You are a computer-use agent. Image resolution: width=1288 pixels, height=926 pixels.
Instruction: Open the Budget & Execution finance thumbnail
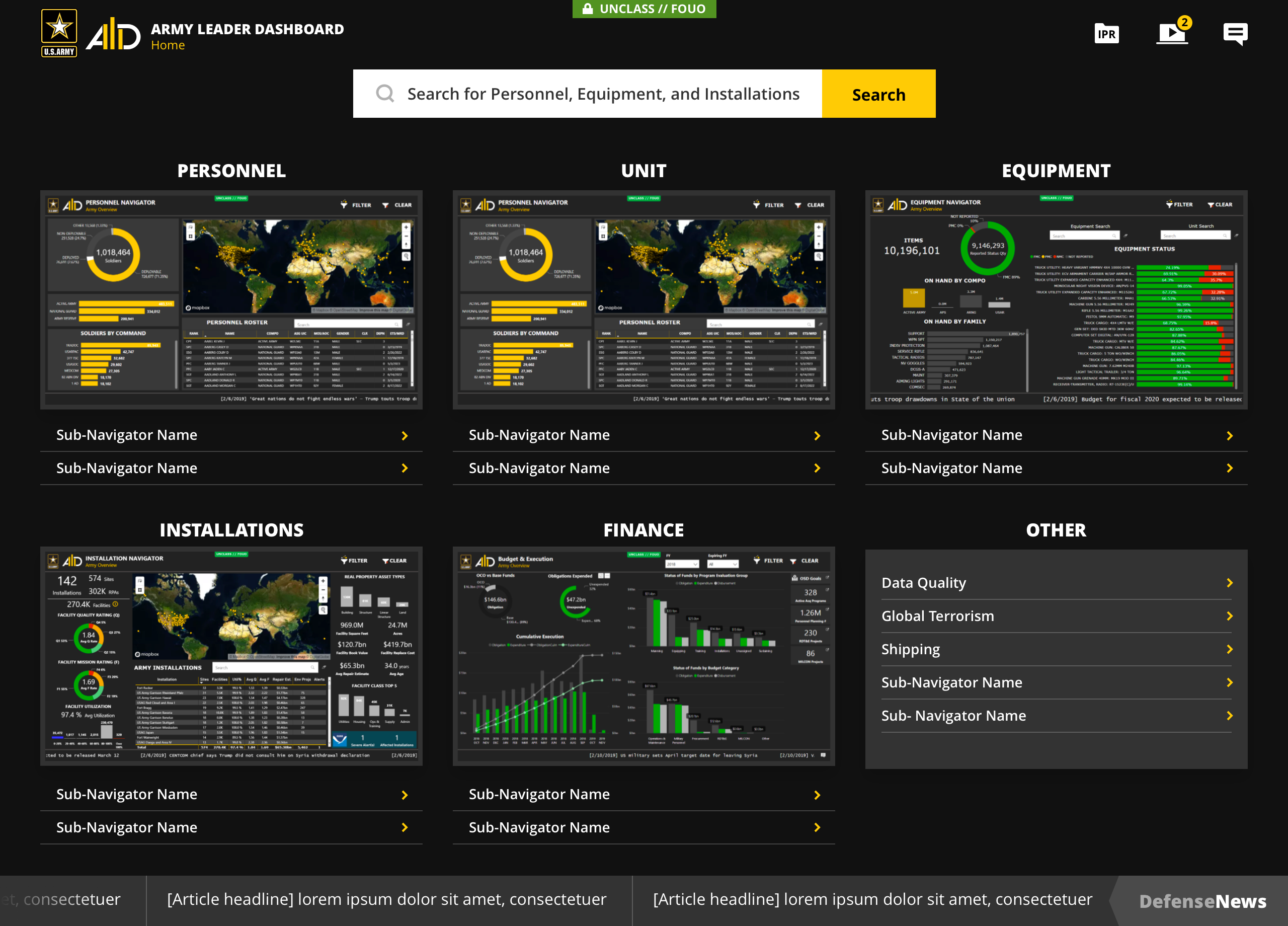point(643,656)
